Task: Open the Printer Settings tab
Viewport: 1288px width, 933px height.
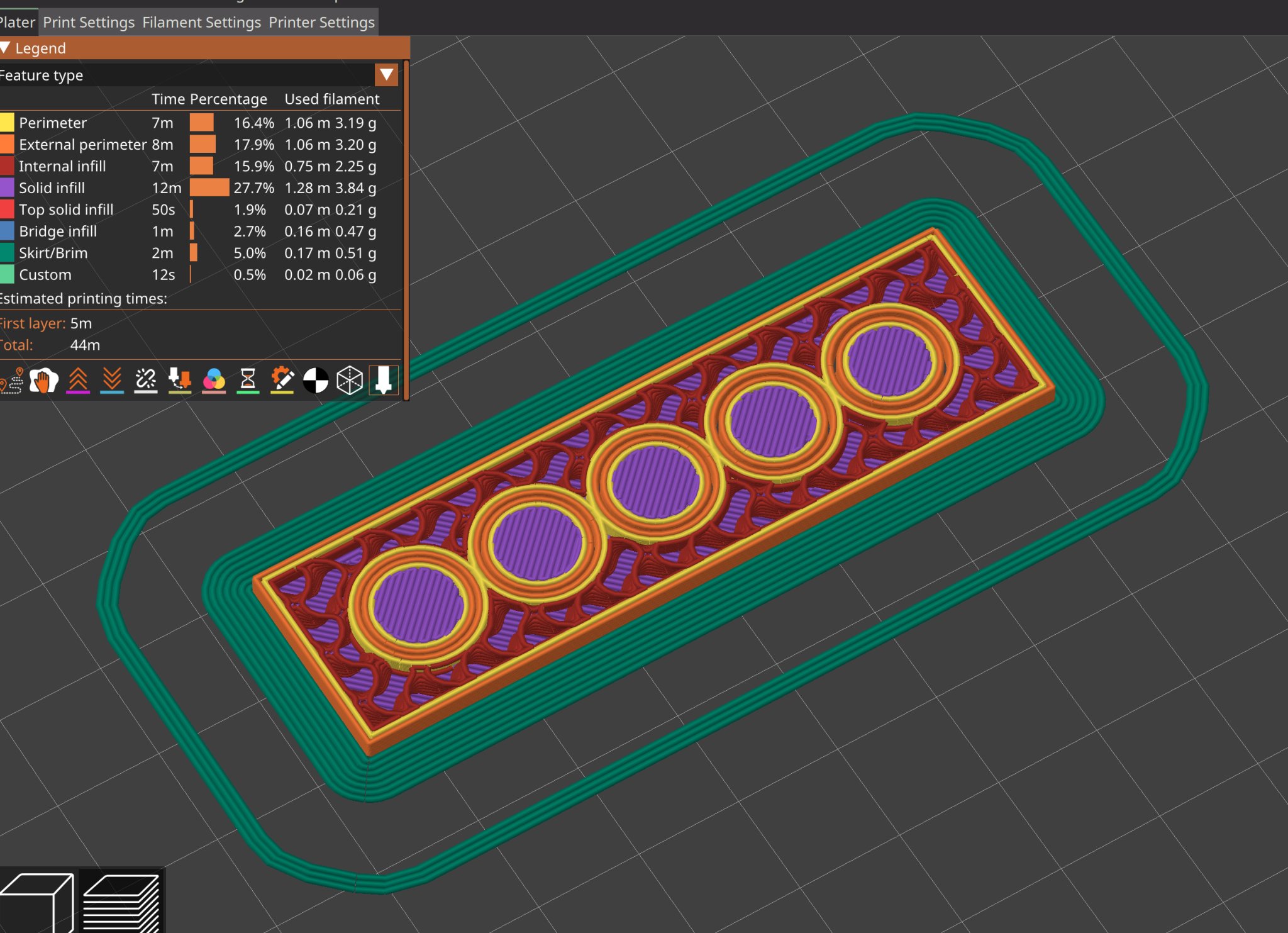Action: click(321, 23)
